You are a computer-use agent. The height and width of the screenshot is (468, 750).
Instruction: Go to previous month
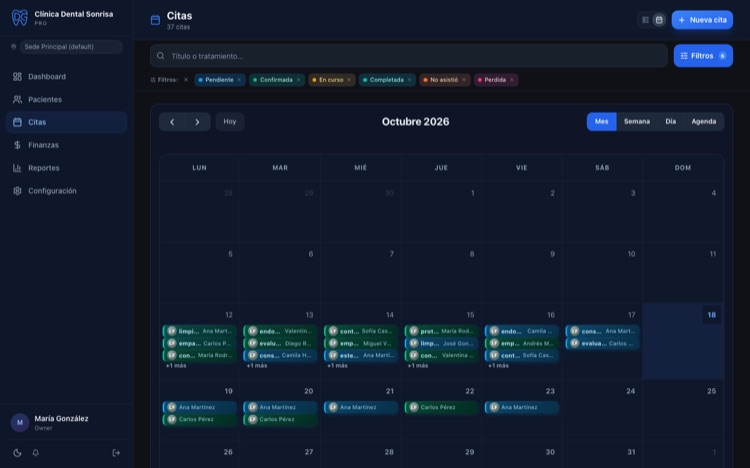(x=172, y=122)
